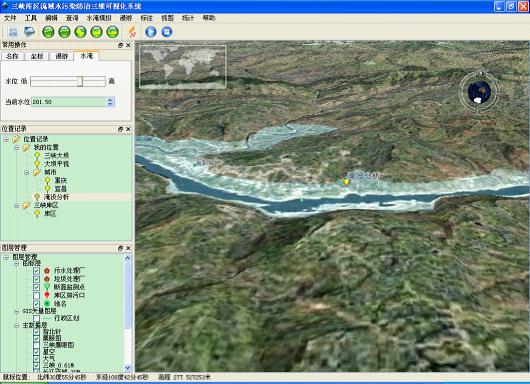Close the 常用操作 panel

pos(128,45)
